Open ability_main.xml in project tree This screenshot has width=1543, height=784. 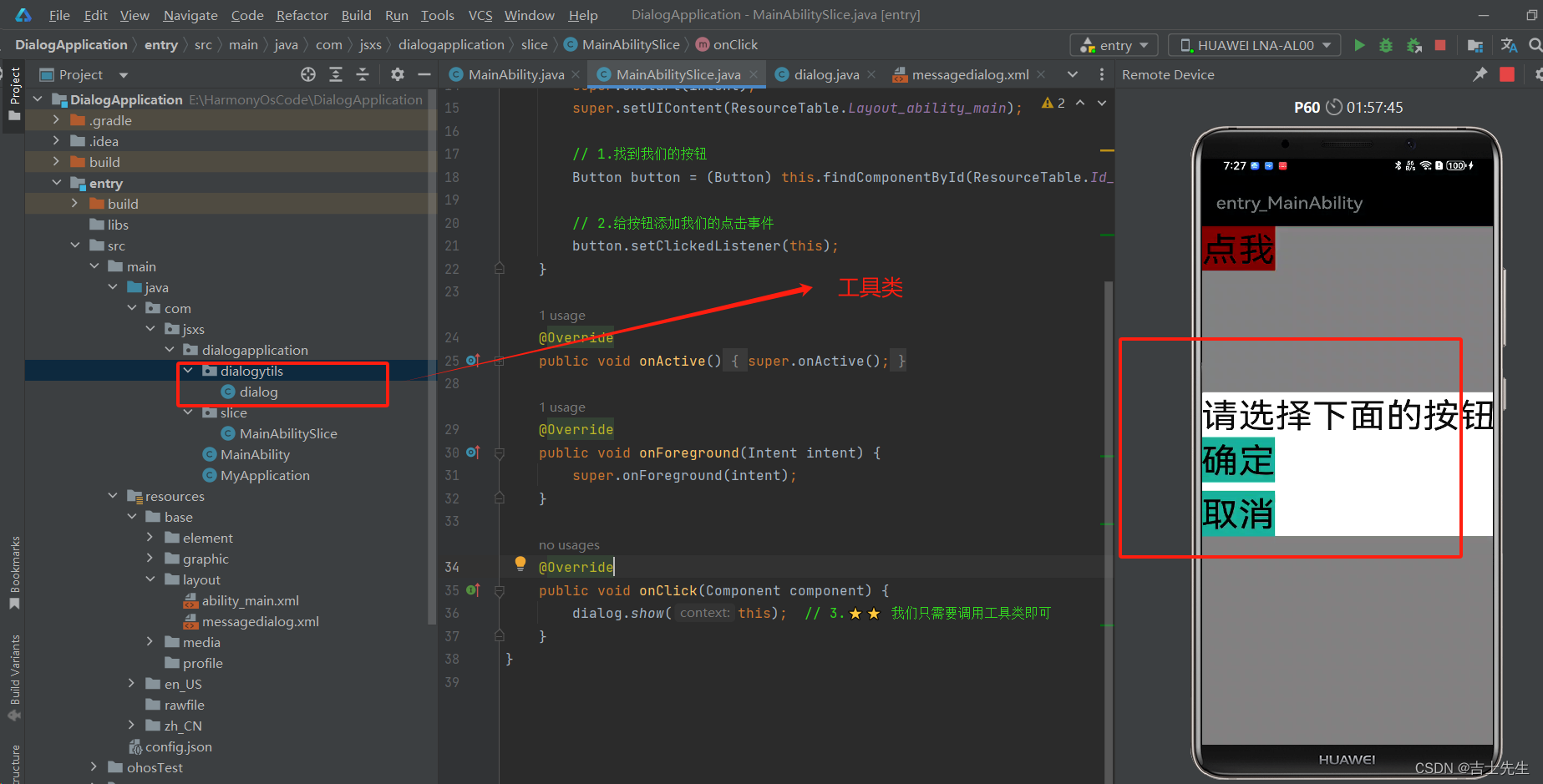click(250, 600)
